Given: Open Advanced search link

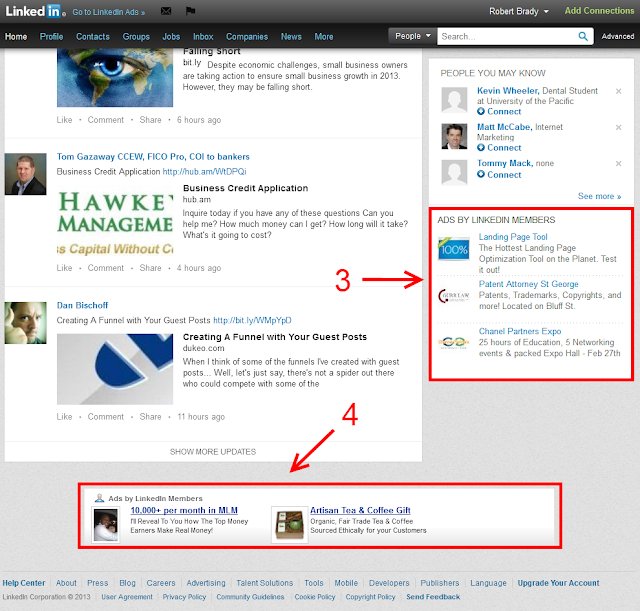Looking at the screenshot, I should click(x=618, y=36).
